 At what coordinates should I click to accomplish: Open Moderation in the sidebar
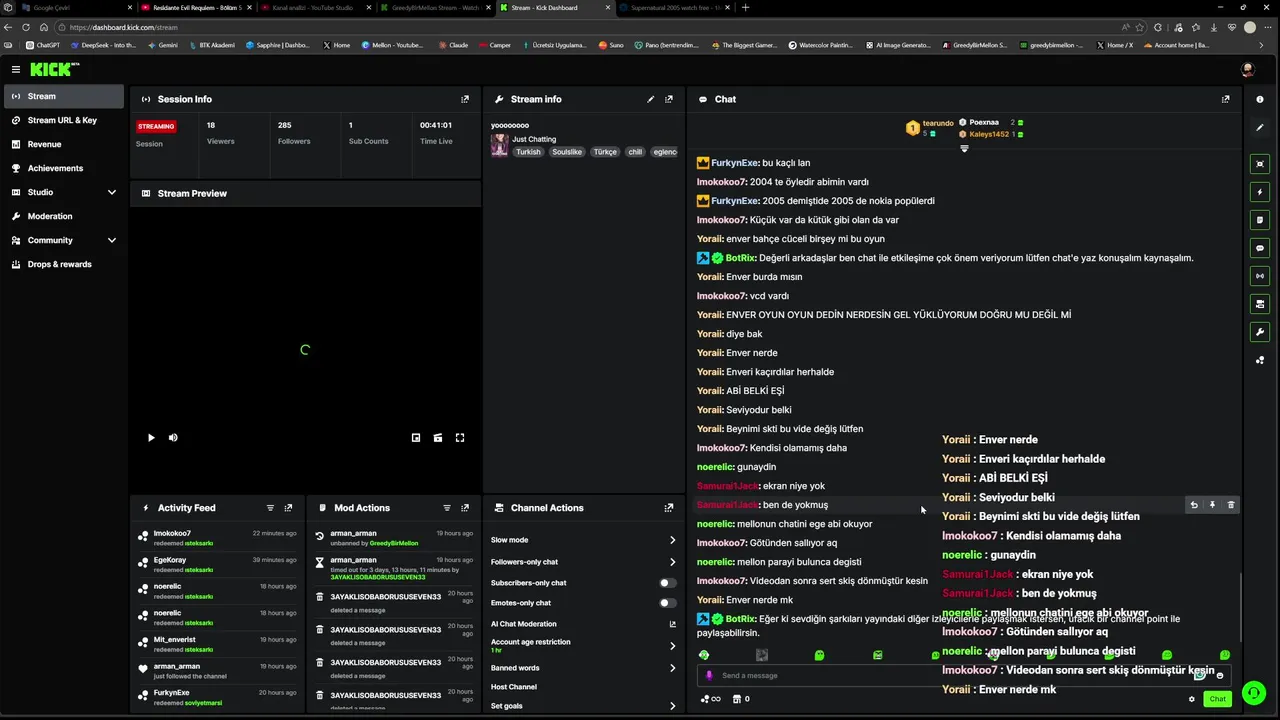tap(64, 216)
